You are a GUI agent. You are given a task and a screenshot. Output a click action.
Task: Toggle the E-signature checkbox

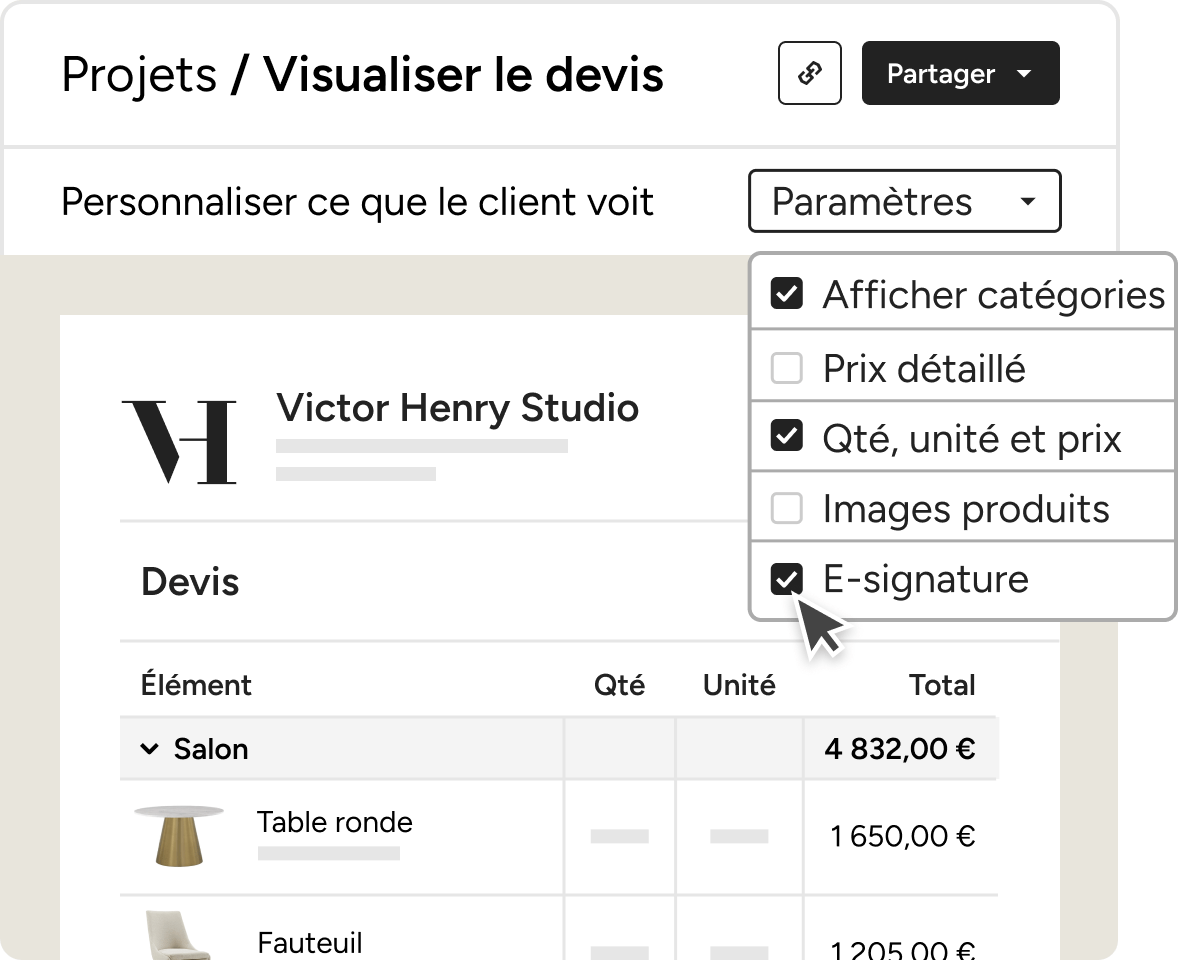coord(786,579)
